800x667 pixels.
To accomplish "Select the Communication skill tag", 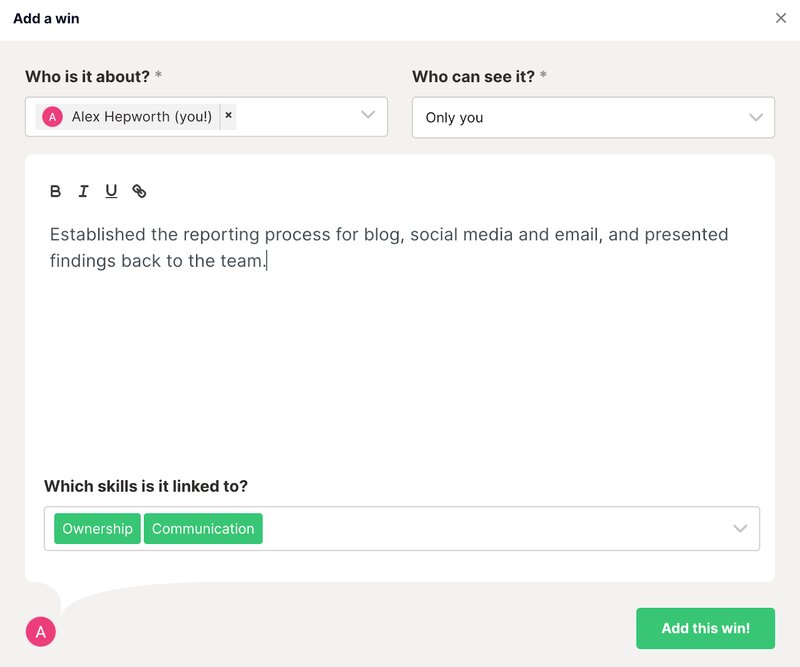I will coord(203,529).
